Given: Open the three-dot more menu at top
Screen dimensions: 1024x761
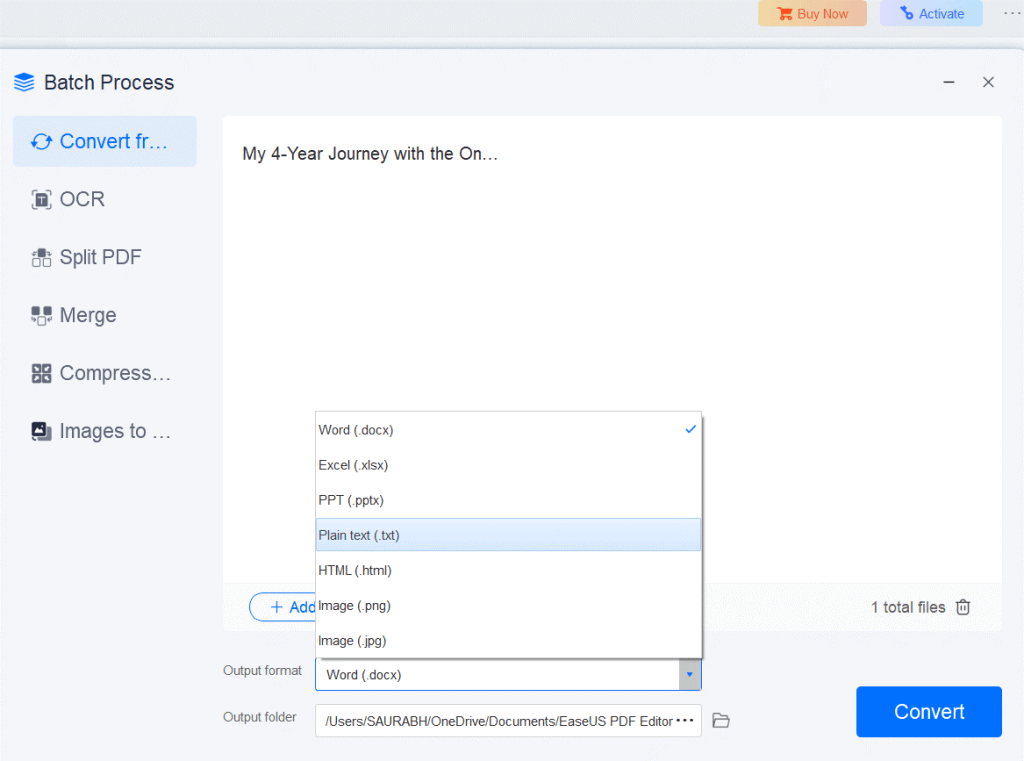Looking at the screenshot, I should pos(1012,13).
